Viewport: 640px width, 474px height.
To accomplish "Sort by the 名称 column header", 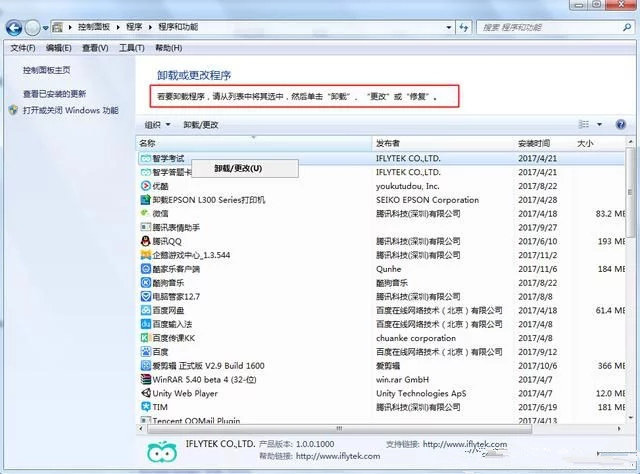I will pos(253,143).
